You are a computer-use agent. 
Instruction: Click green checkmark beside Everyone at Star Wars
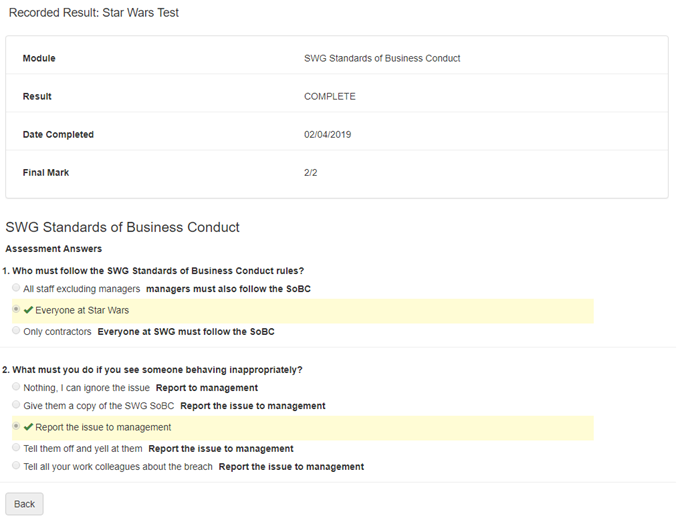(29, 310)
